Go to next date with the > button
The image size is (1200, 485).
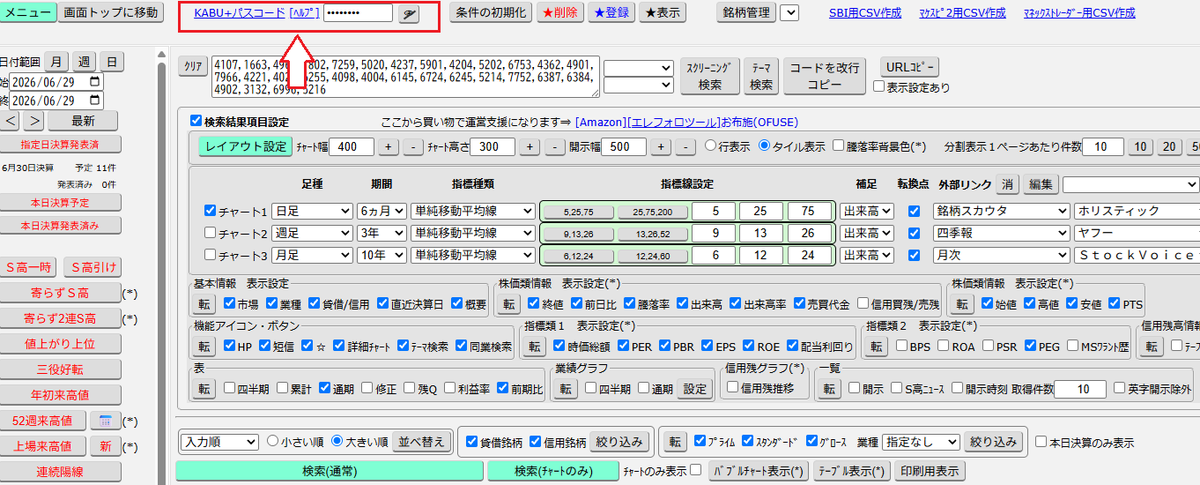pyautogui.click(x=35, y=121)
